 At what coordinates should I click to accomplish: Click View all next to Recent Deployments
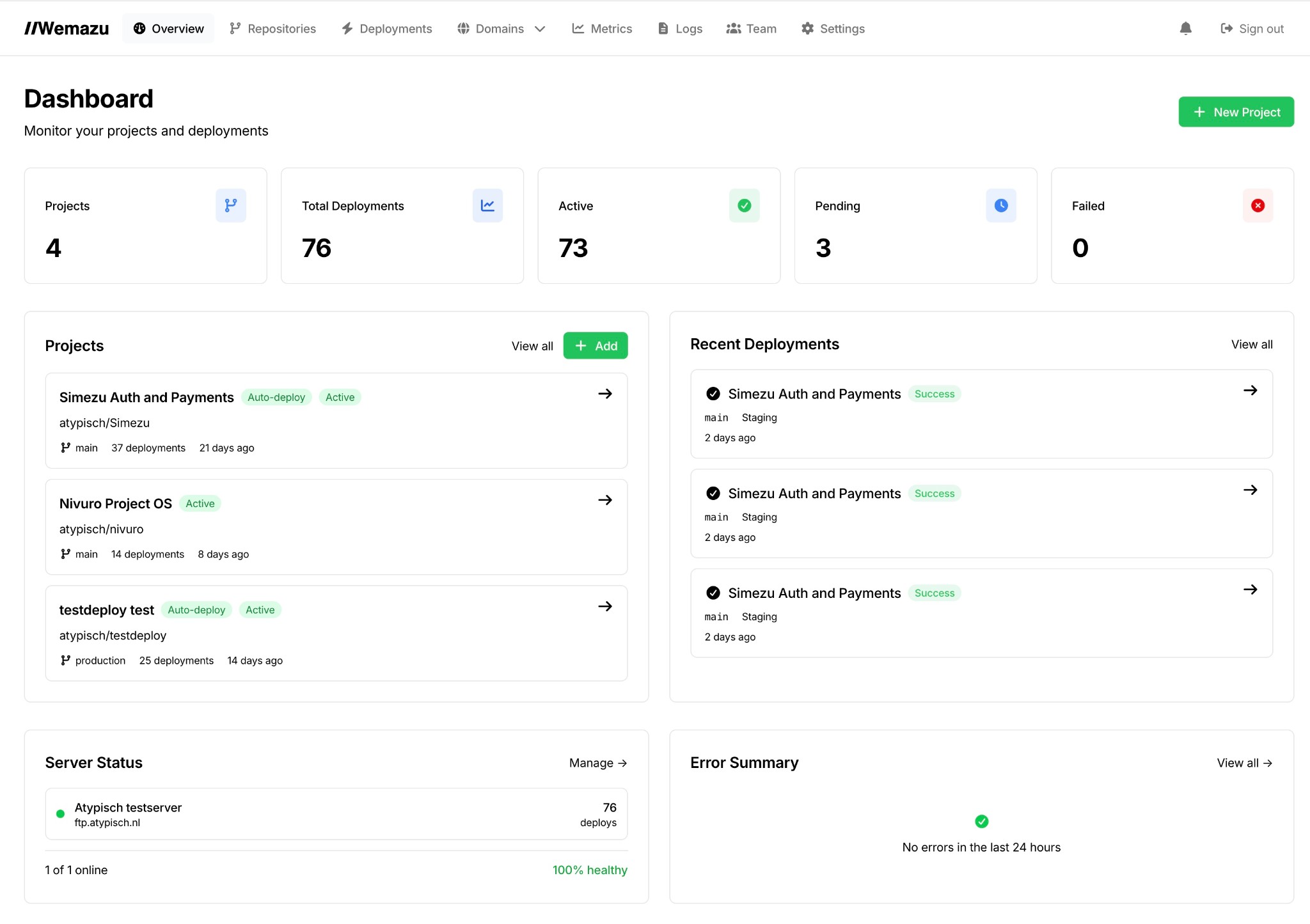(x=1251, y=344)
